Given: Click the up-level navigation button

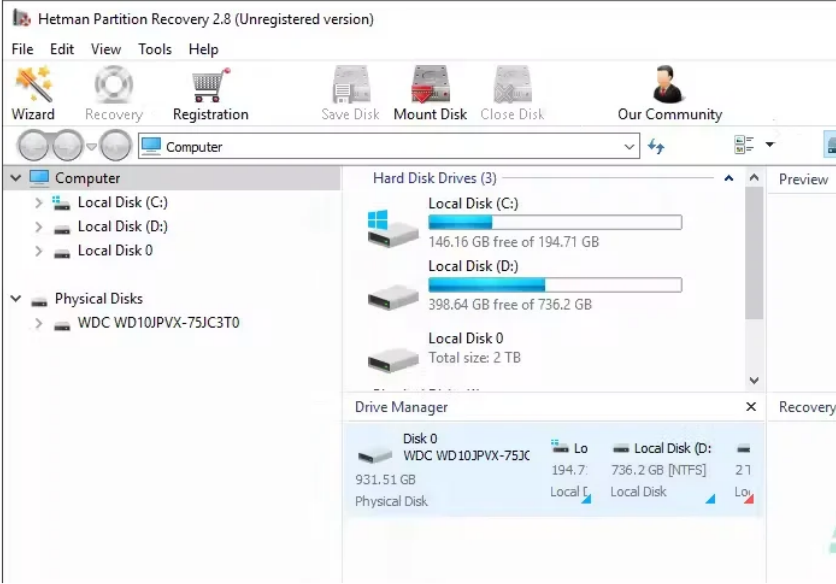Looking at the screenshot, I should 115,146.
